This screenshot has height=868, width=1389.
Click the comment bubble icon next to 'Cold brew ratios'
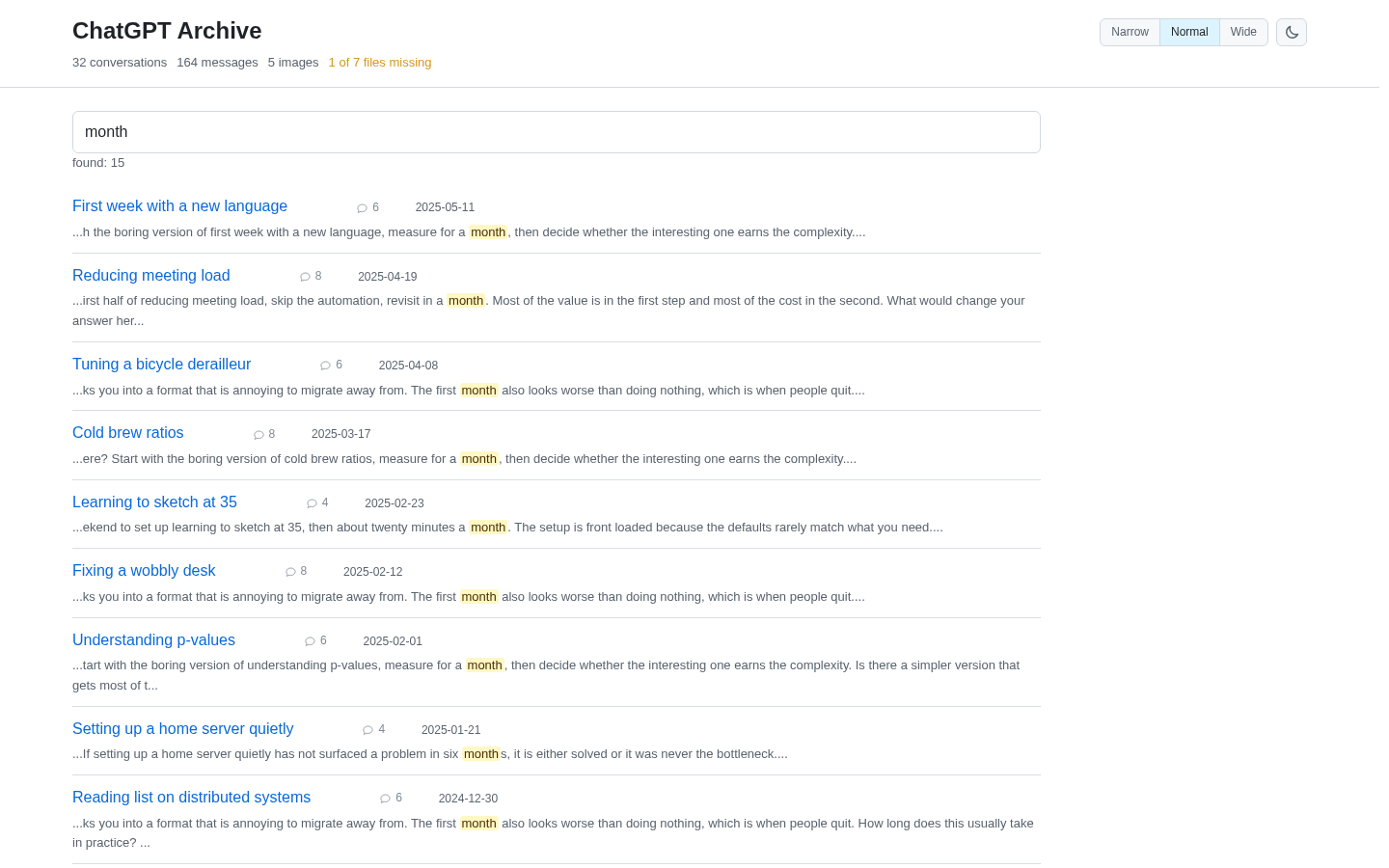pyautogui.click(x=259, y=435)
